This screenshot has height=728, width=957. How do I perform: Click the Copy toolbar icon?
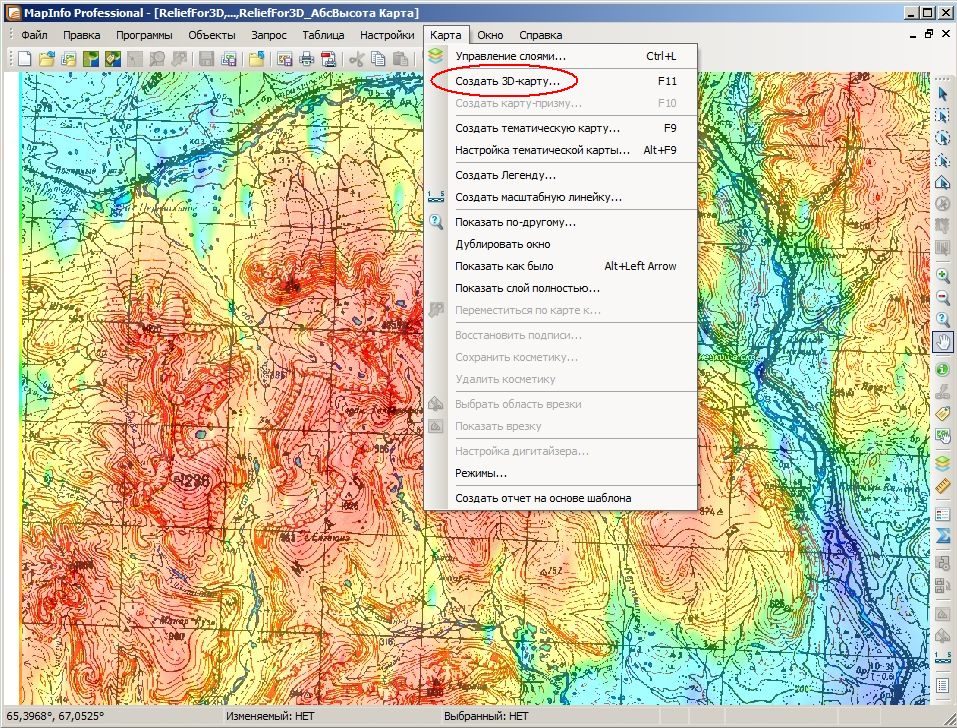coord(378,59)
